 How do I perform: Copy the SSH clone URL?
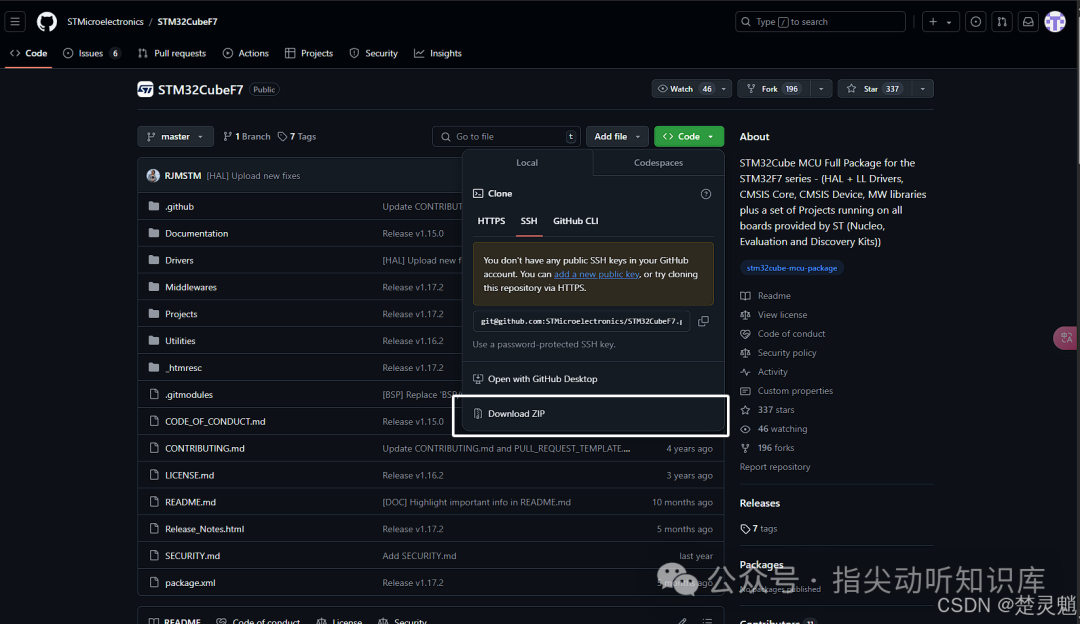click(x=703, y=321)
